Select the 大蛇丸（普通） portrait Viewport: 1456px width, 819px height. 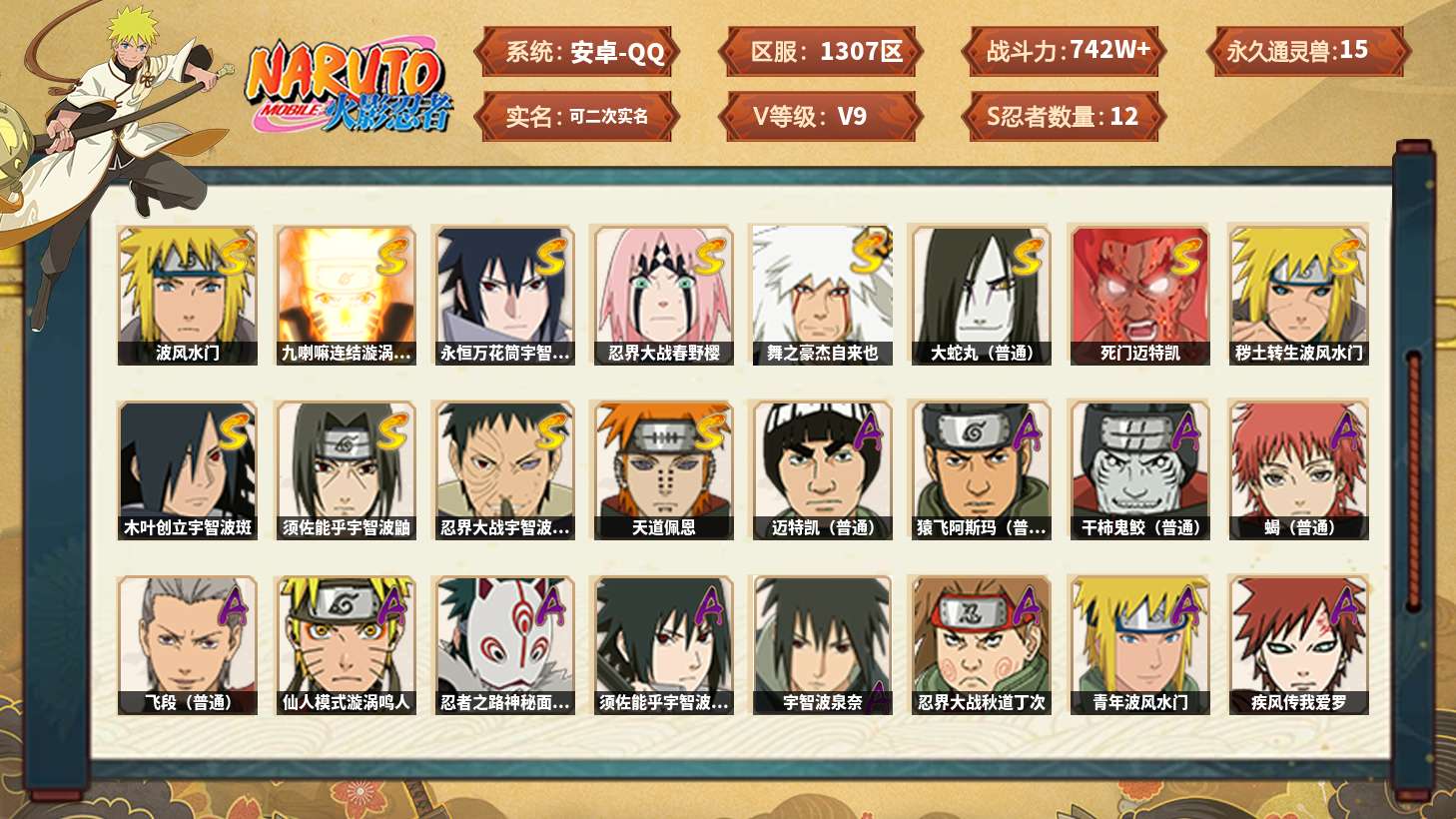click(981, 295)
